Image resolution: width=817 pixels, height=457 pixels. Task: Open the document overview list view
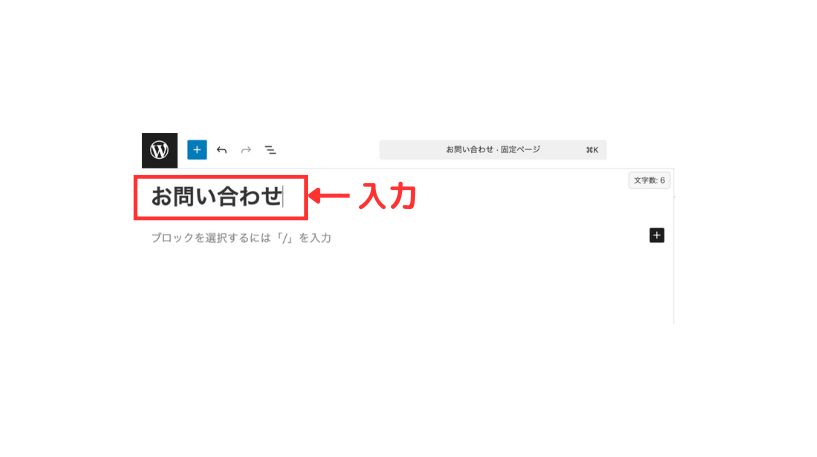click(x=270, y=150)
